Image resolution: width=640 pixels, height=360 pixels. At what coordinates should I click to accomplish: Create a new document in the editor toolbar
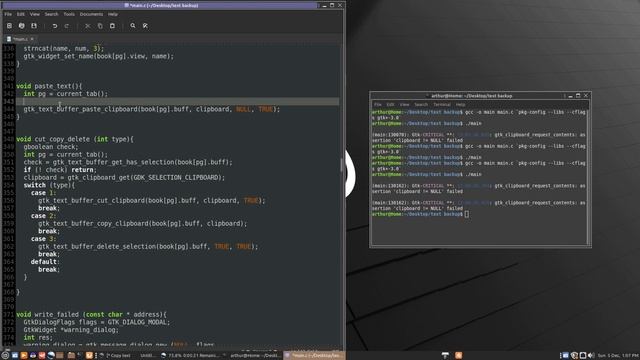point(9,26)
